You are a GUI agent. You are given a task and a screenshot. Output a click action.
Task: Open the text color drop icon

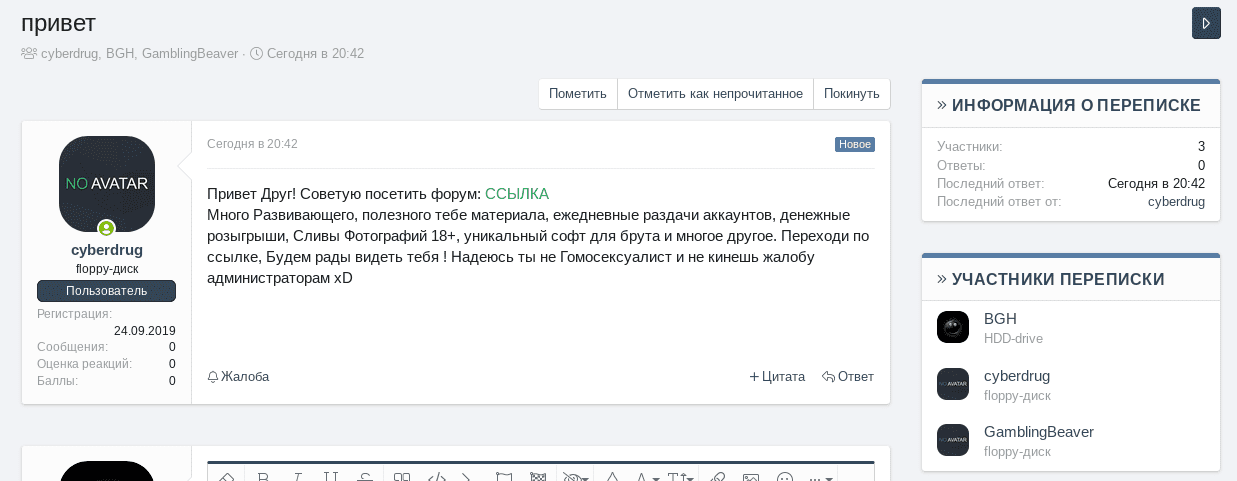click(612, 476)
